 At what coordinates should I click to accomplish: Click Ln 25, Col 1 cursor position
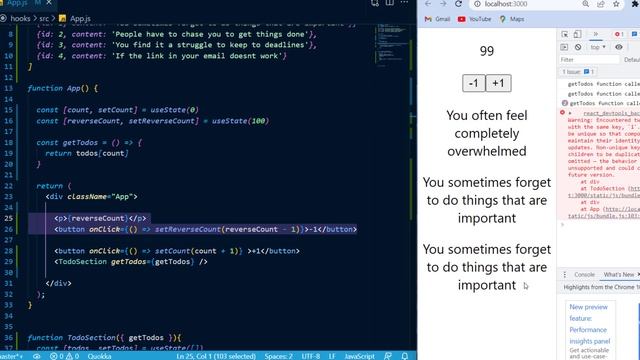[x=216, y=356]
